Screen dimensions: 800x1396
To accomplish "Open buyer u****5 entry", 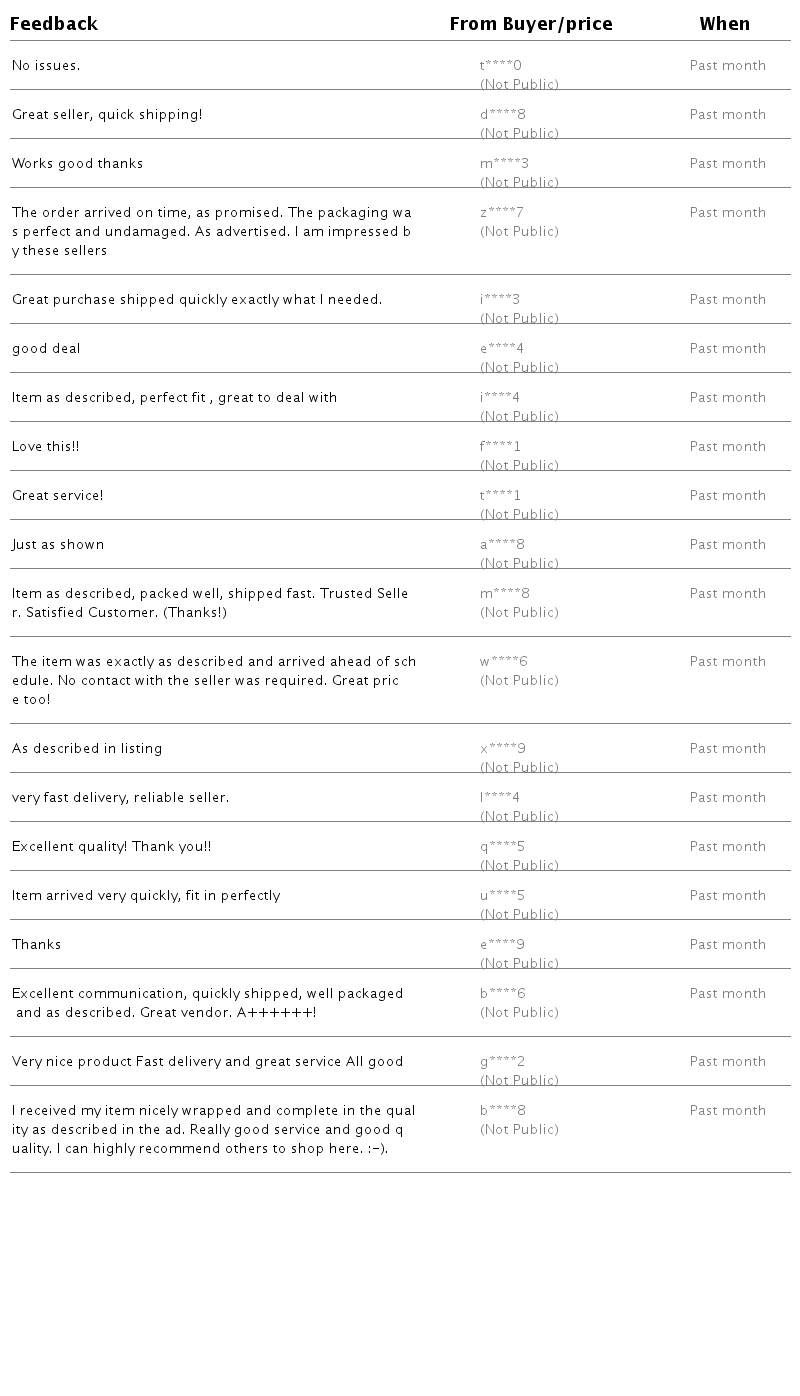I will (x=502, y=896).
